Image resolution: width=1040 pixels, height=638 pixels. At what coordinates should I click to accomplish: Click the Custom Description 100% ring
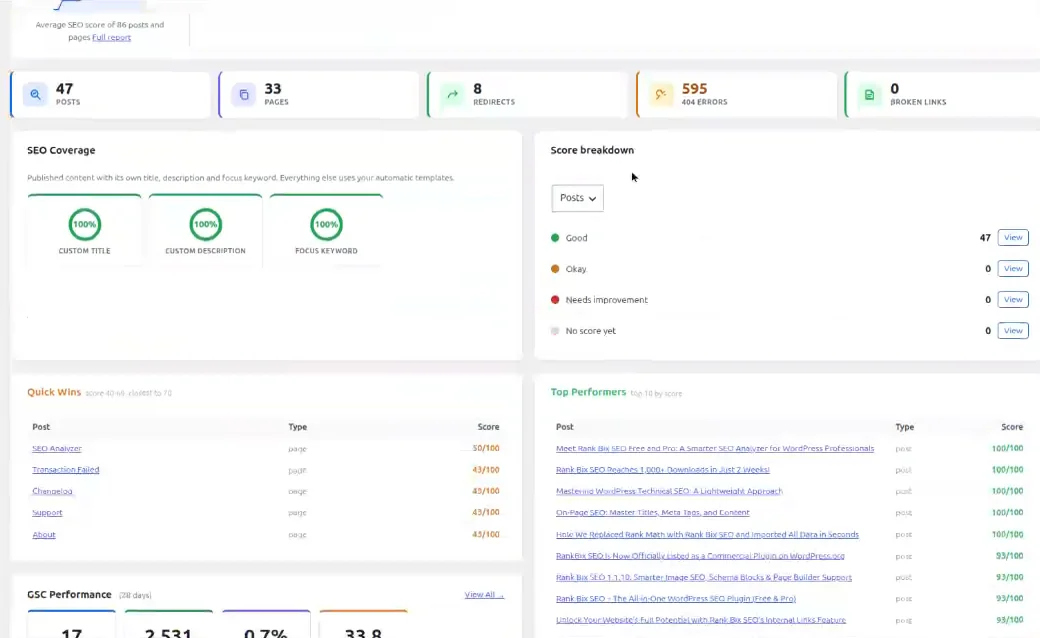(206, 224)
